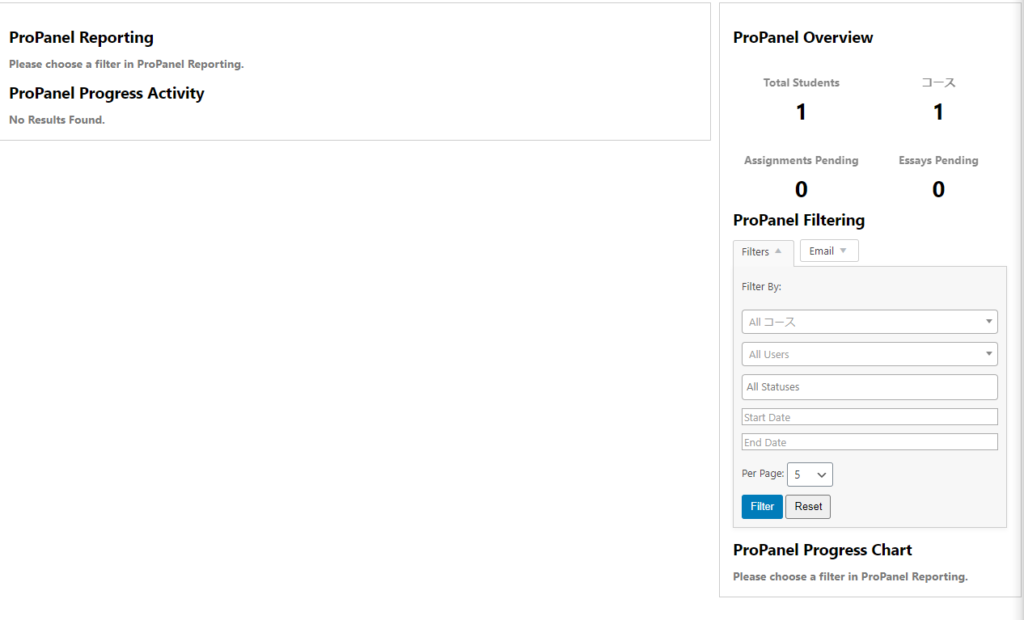Open the Email tab
This screenshot has height=620, width=1024.
click(x=828, y=251)
